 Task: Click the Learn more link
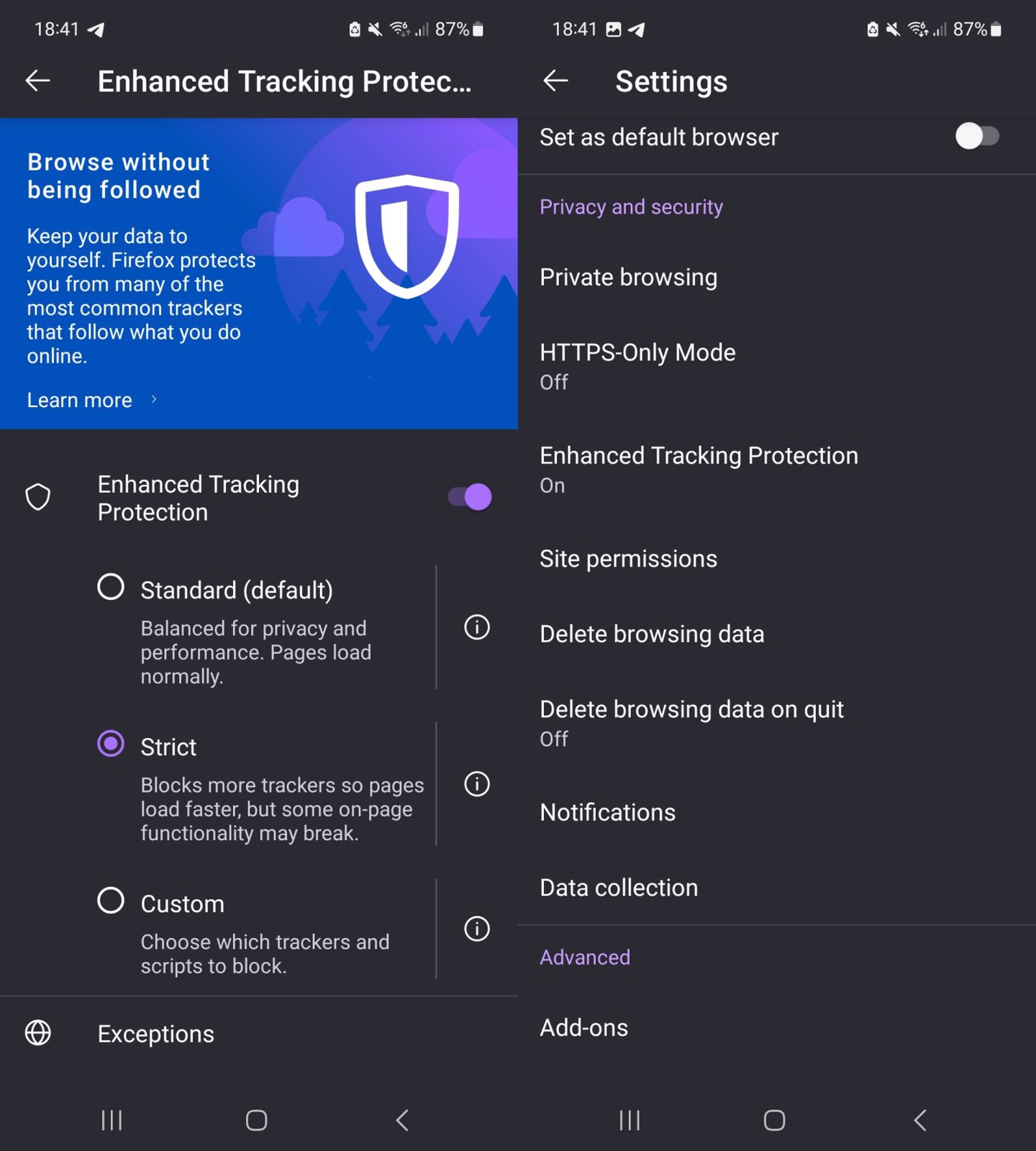pos(79,400)
